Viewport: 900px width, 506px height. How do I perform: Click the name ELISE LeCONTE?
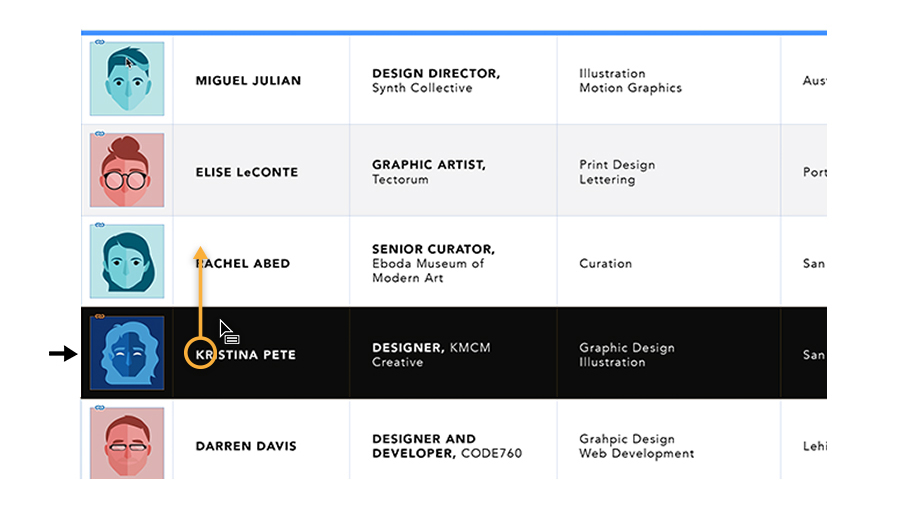point(247,172)
